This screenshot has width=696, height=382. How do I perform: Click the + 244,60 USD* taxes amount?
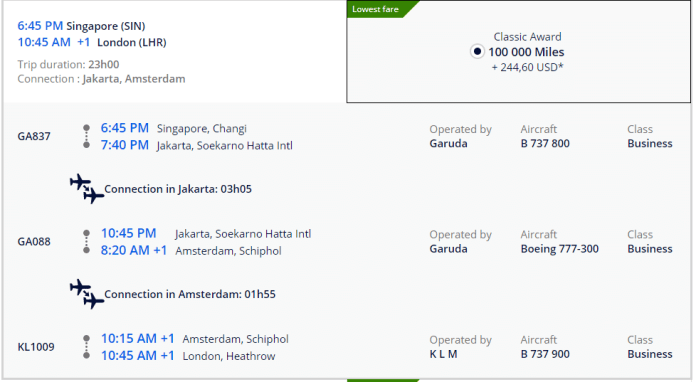click(527, 67)
